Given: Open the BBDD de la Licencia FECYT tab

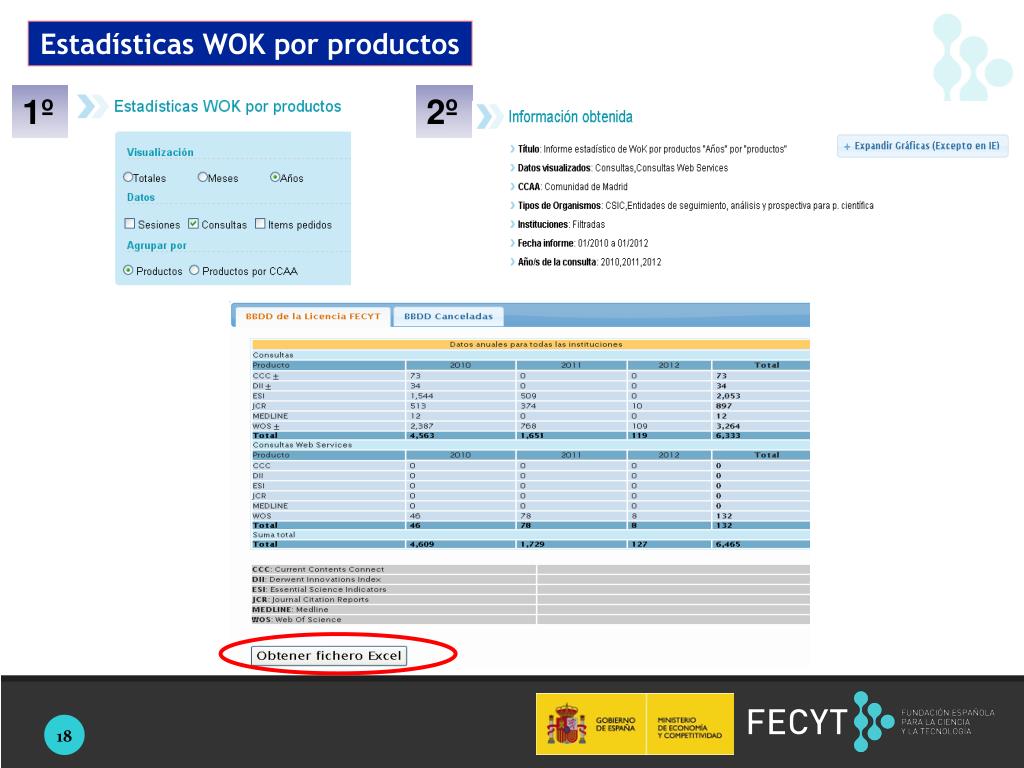Looking at the screenshot, I should [x=313, y=317].
